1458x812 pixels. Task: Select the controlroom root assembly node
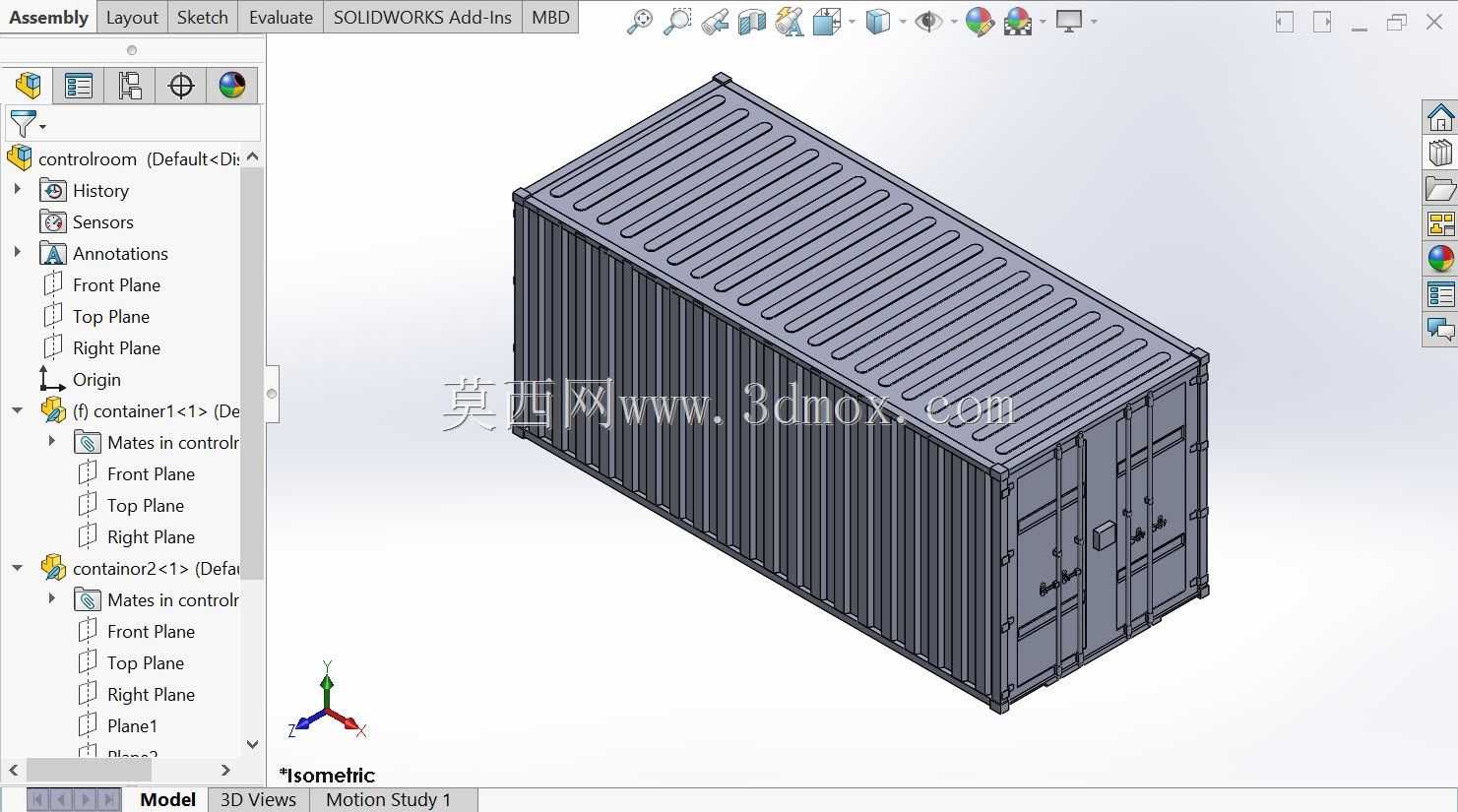(x=122, y=158)
